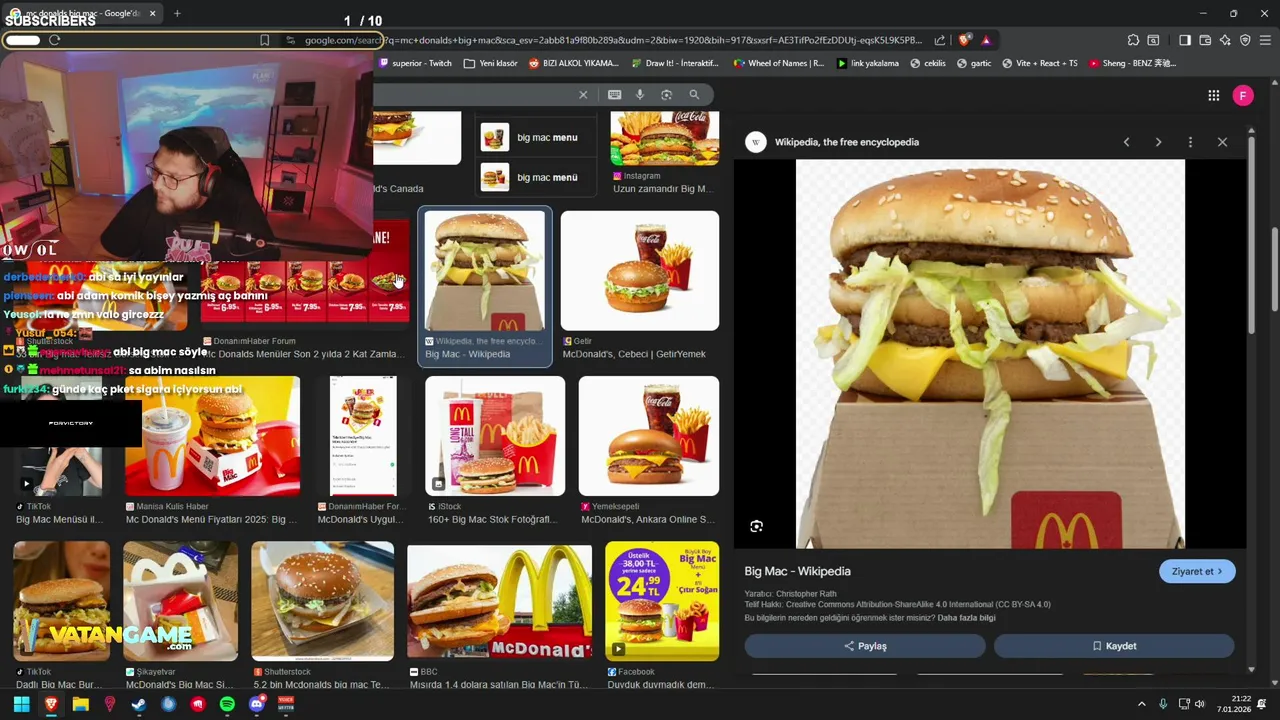This screenshot has width=1280, height=720.
Task: Open Google Lens image search
Action: (x=666, y=95)
